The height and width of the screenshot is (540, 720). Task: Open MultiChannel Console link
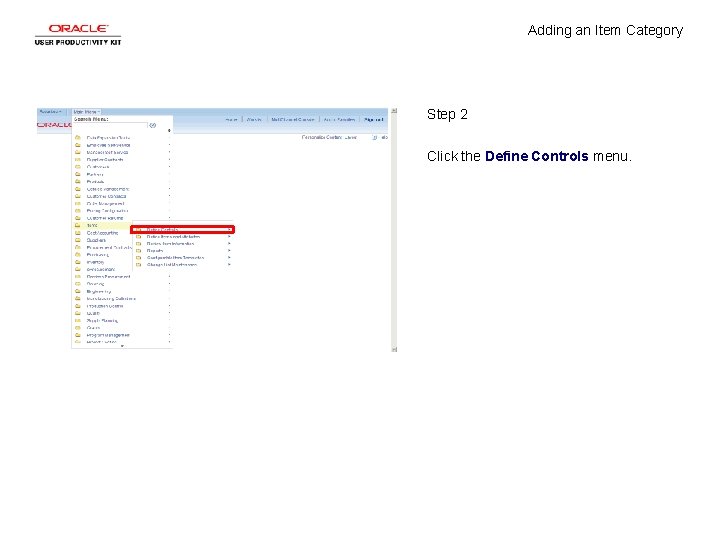pos(292,120)
